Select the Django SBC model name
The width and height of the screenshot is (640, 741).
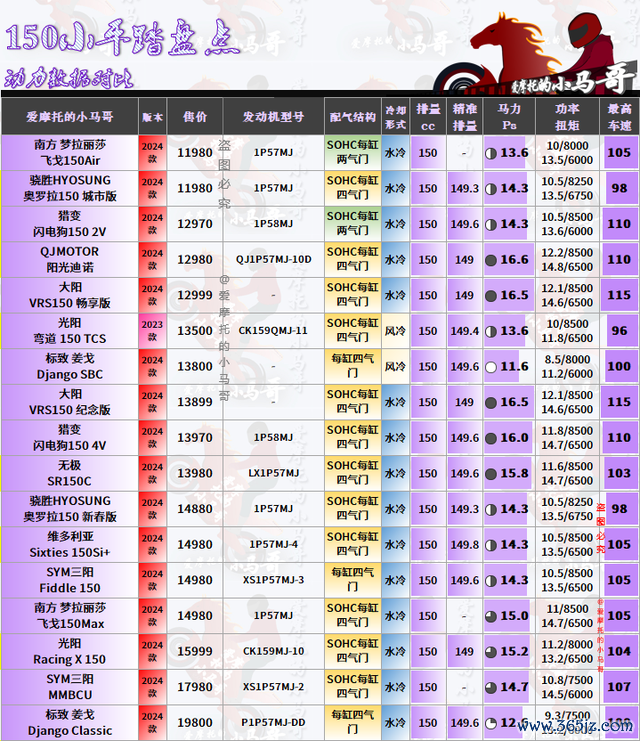(70, 374)
